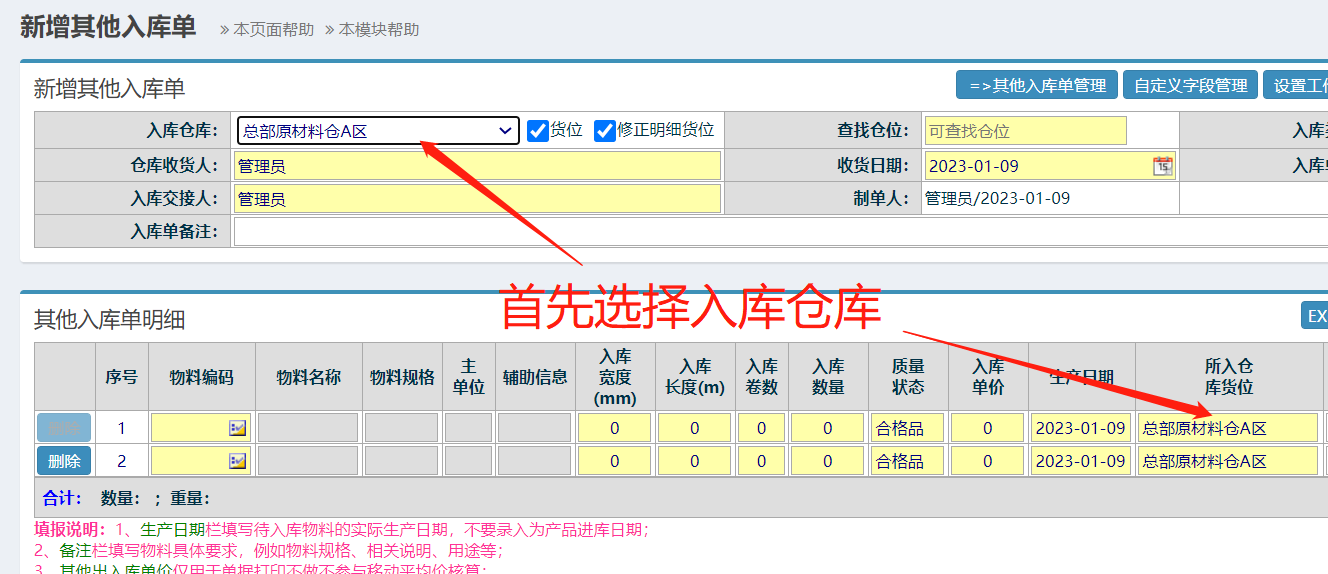Click the 物料名称 column header
Screen dimensions: 1328x574
pos(309,377)
